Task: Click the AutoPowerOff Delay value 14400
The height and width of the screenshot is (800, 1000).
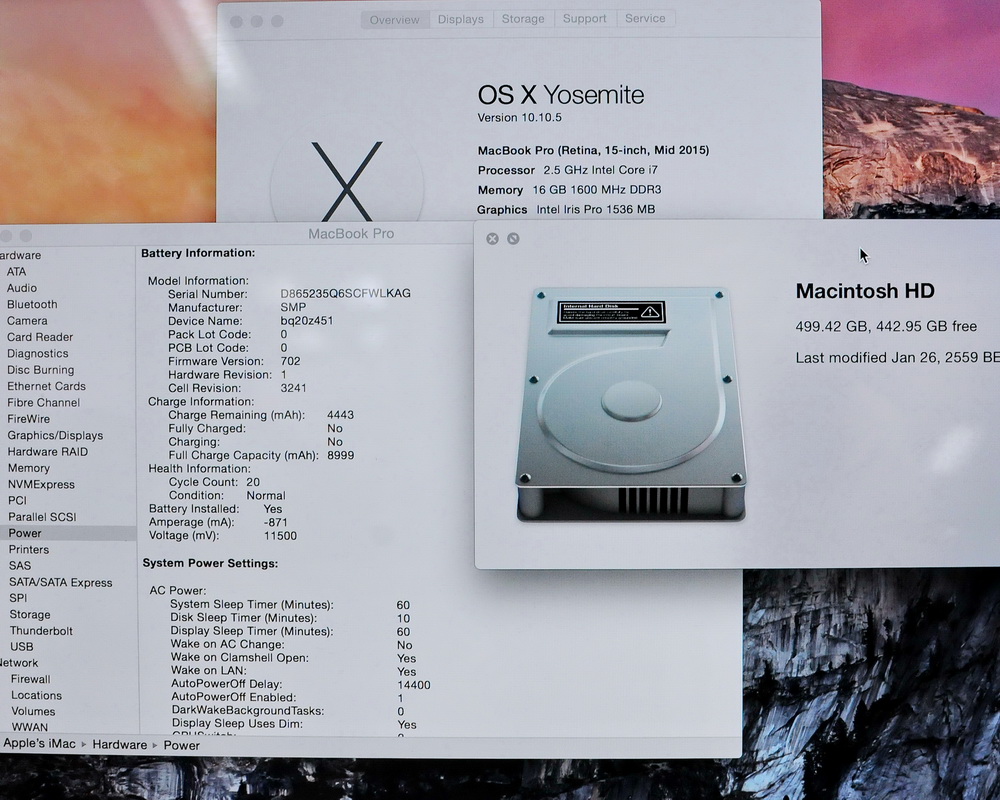Action: coord(414,685)
